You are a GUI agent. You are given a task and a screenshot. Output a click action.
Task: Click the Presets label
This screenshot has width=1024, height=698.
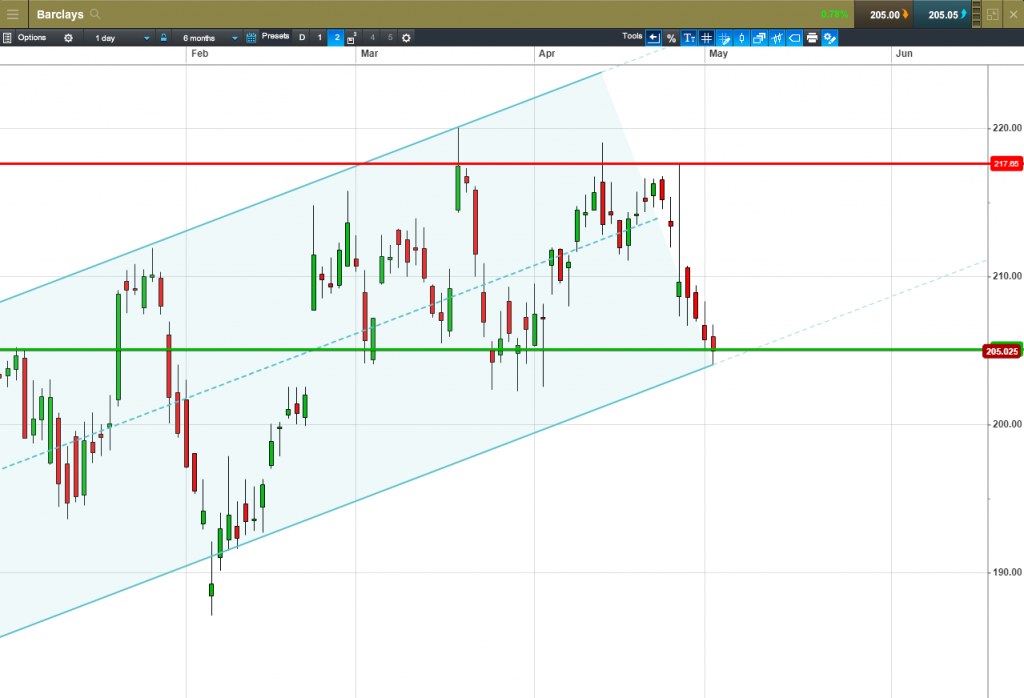pyautogui.click(x=276, y=37)
